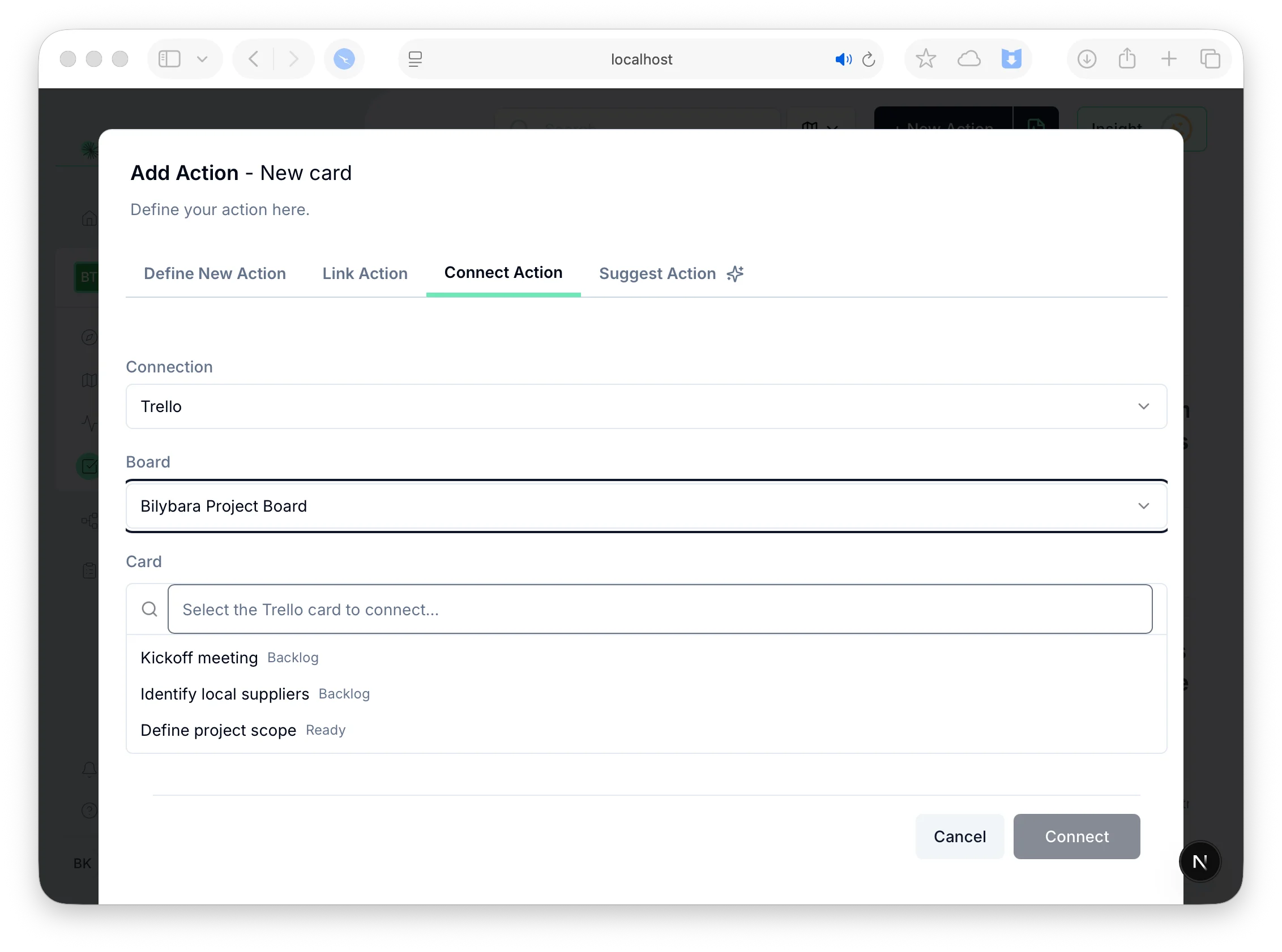Click the magnifier icon in Card search
The height and width of the screenshot is (952, 1282).
point(149,609)
